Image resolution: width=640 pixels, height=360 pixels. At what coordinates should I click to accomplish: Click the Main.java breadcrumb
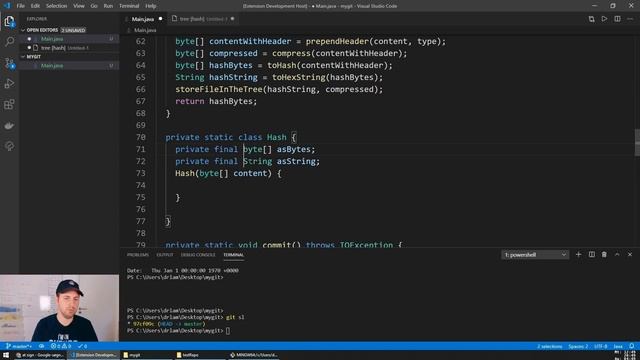[x=145, y=30]
